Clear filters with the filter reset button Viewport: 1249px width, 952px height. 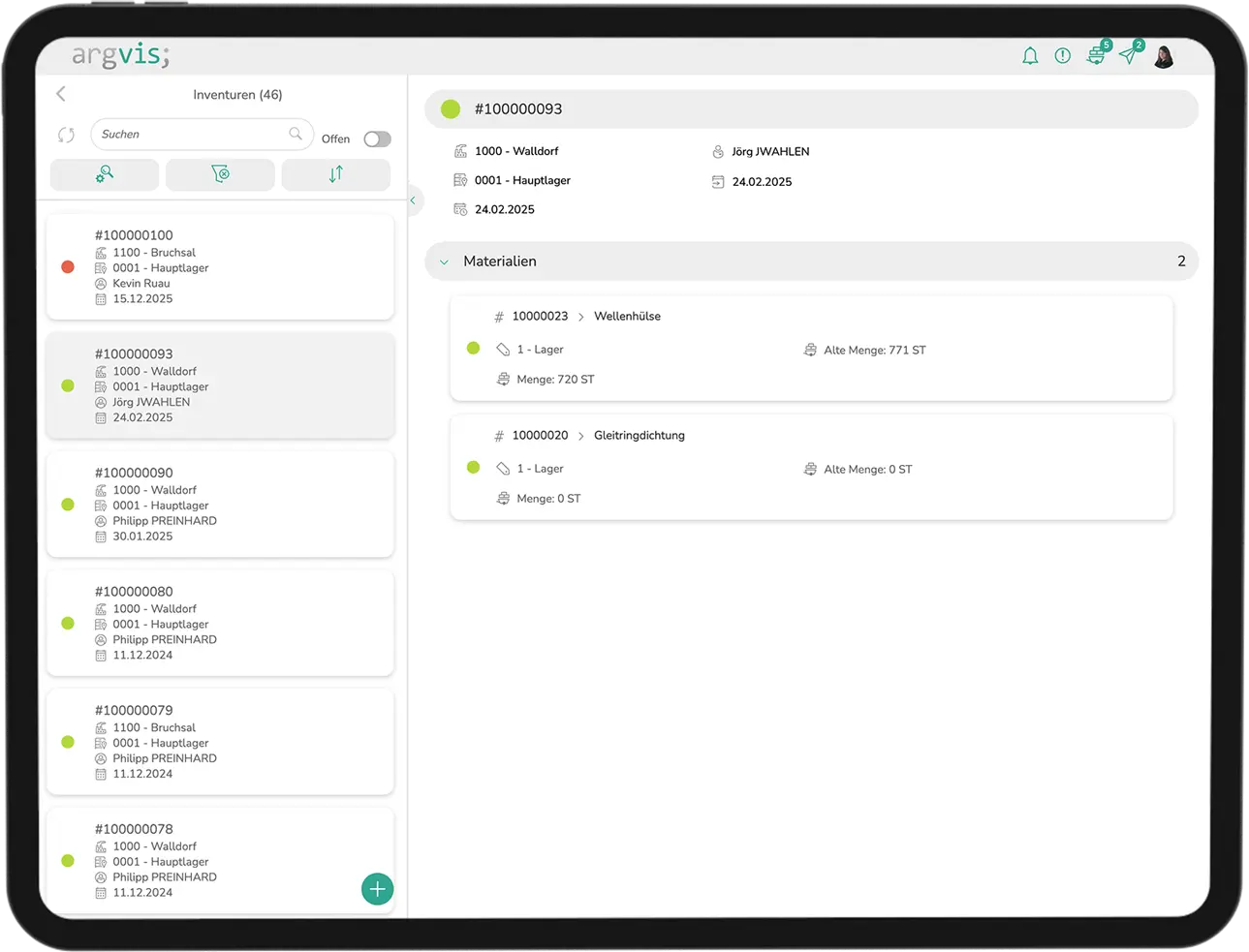[220, 174]
